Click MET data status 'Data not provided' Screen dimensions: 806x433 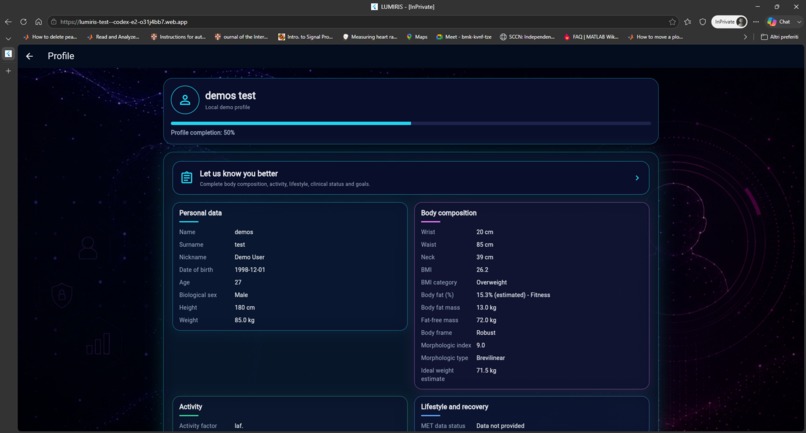tap(500, 426)
